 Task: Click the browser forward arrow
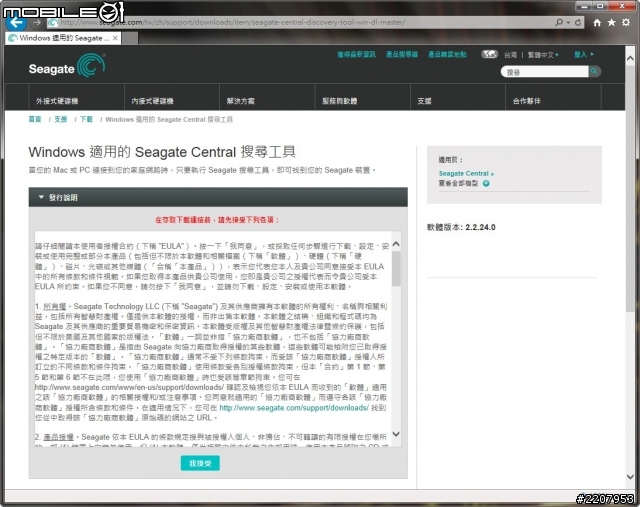pyautogui.click(x=37, y=22)
